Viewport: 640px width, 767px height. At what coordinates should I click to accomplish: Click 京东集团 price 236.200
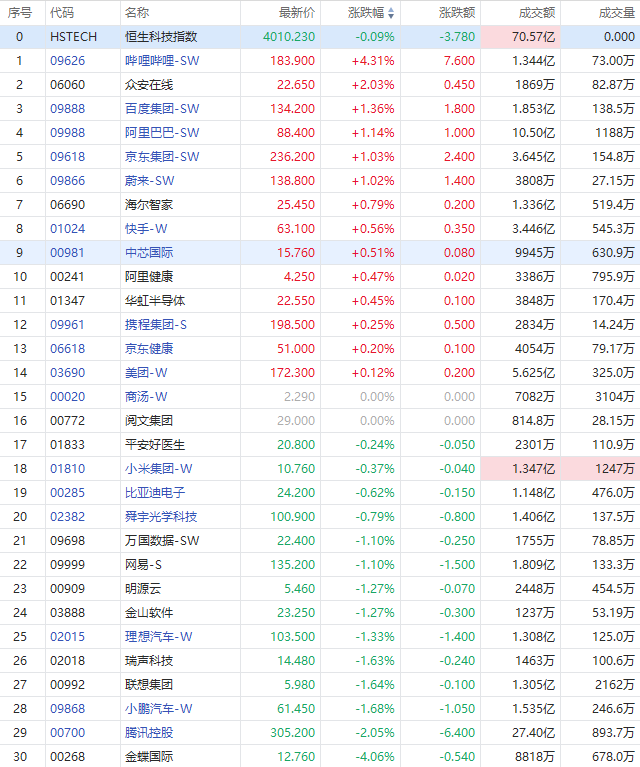tap(293, 157)
